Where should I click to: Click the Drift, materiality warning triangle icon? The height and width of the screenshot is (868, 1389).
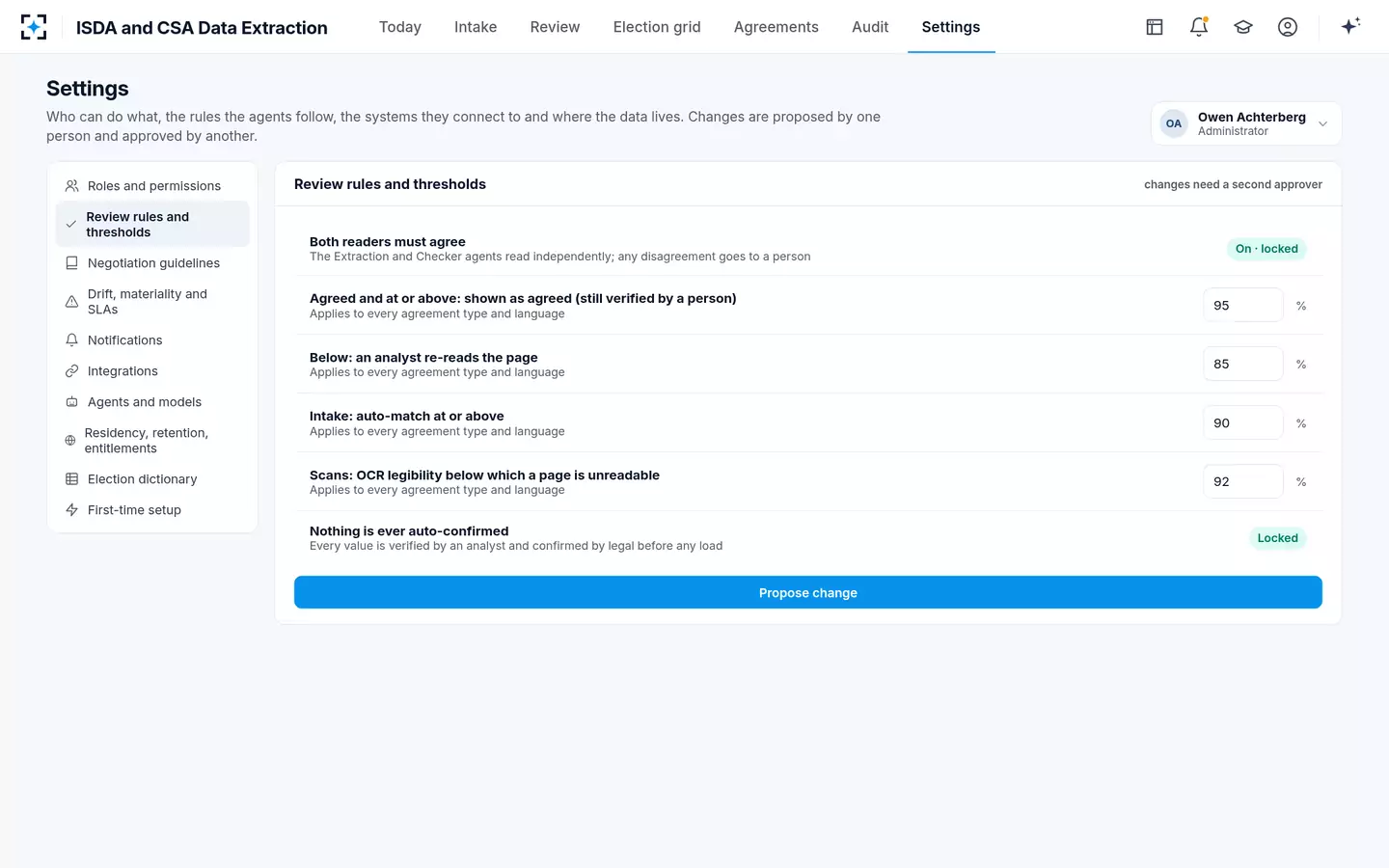click(x=71, y=302)
